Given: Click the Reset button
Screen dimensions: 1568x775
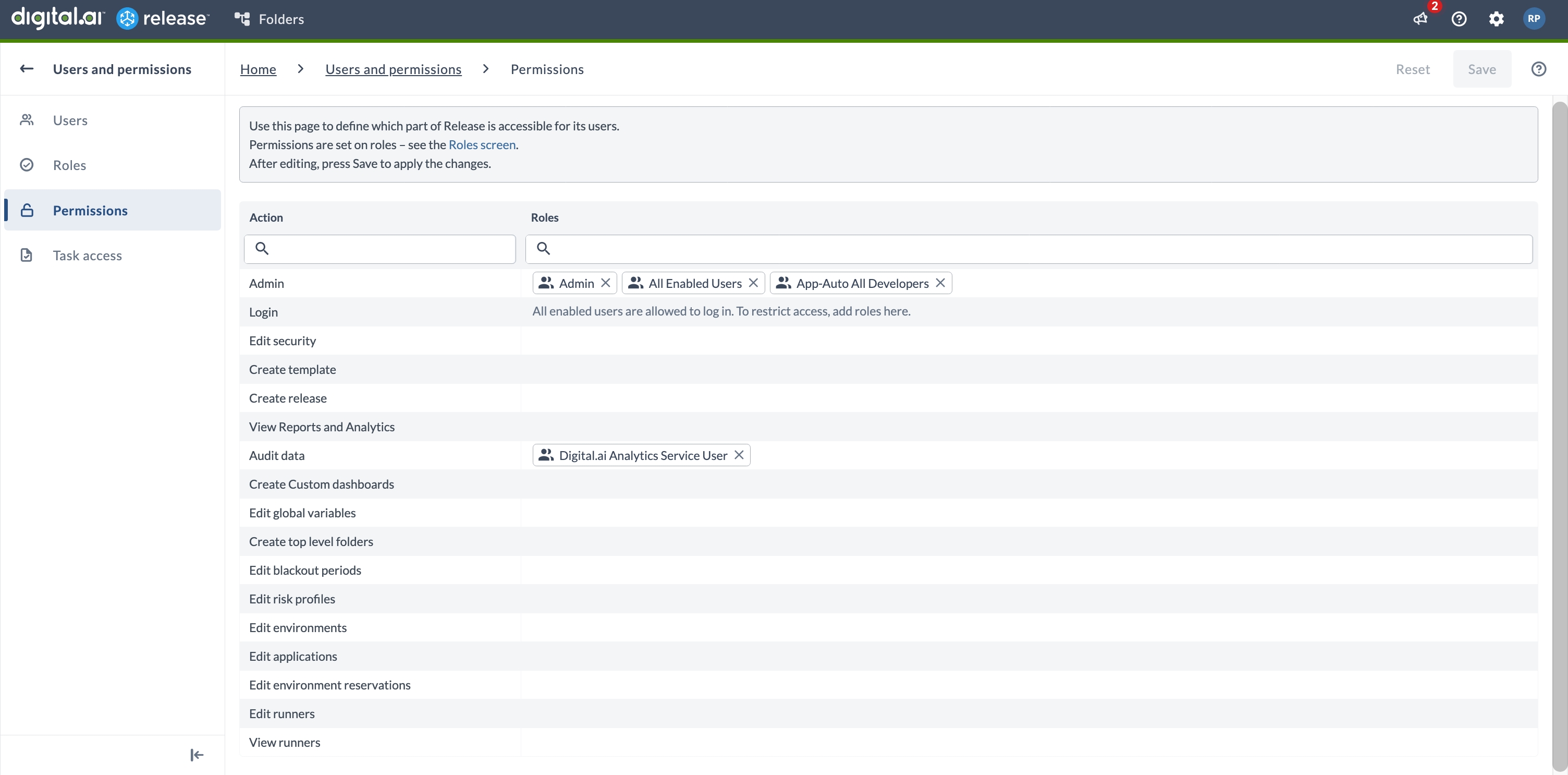Looking at the screenshot, I should pos(1413,69).
